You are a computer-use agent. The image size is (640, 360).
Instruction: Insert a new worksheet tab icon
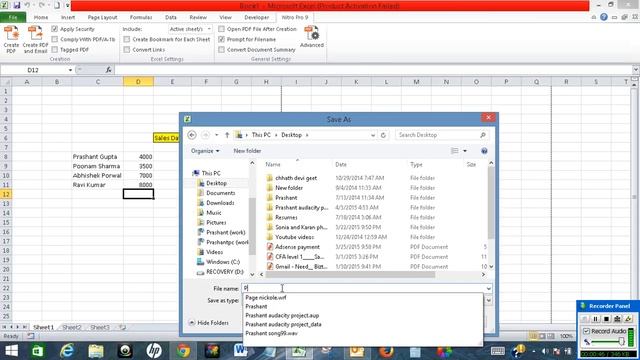pos(122,327)
